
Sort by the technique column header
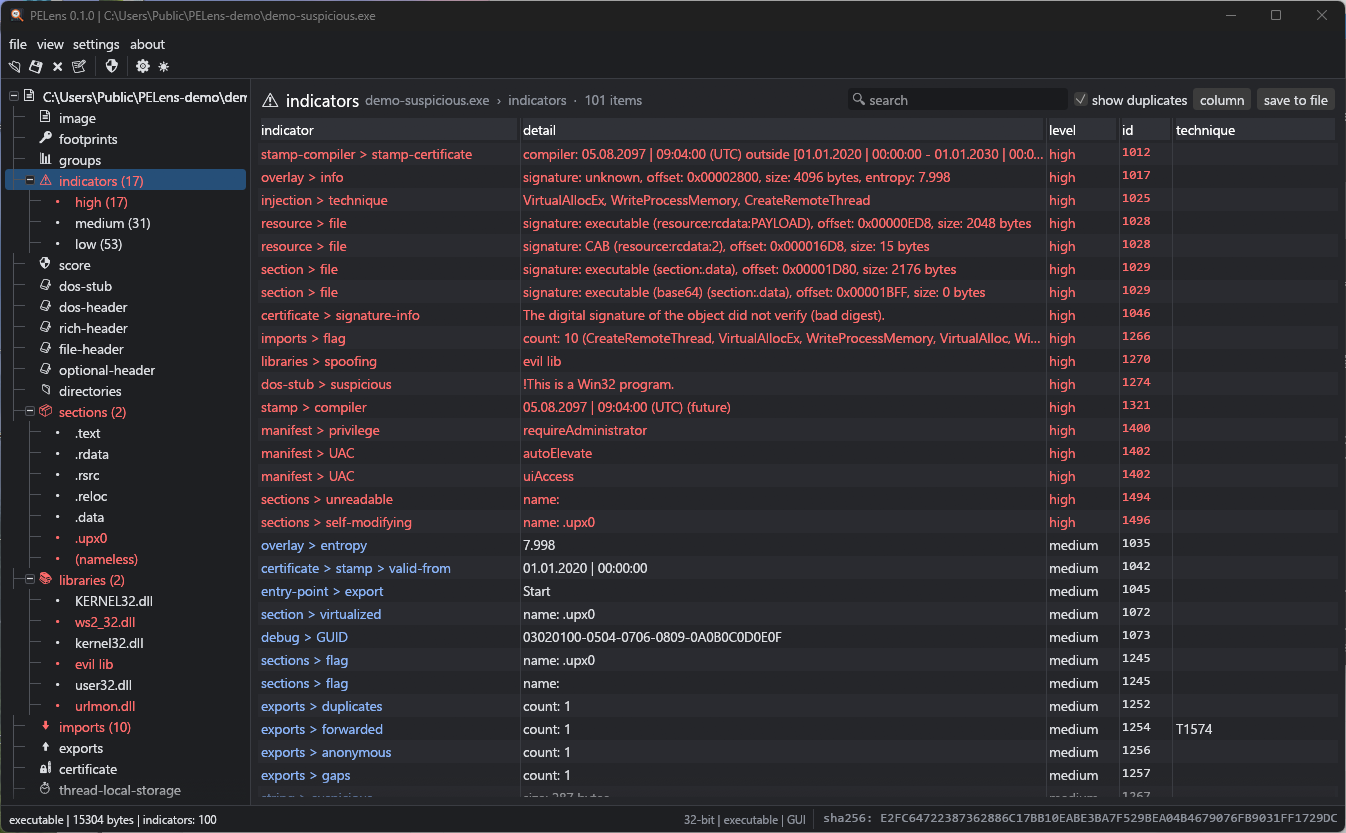[1254, 130]
